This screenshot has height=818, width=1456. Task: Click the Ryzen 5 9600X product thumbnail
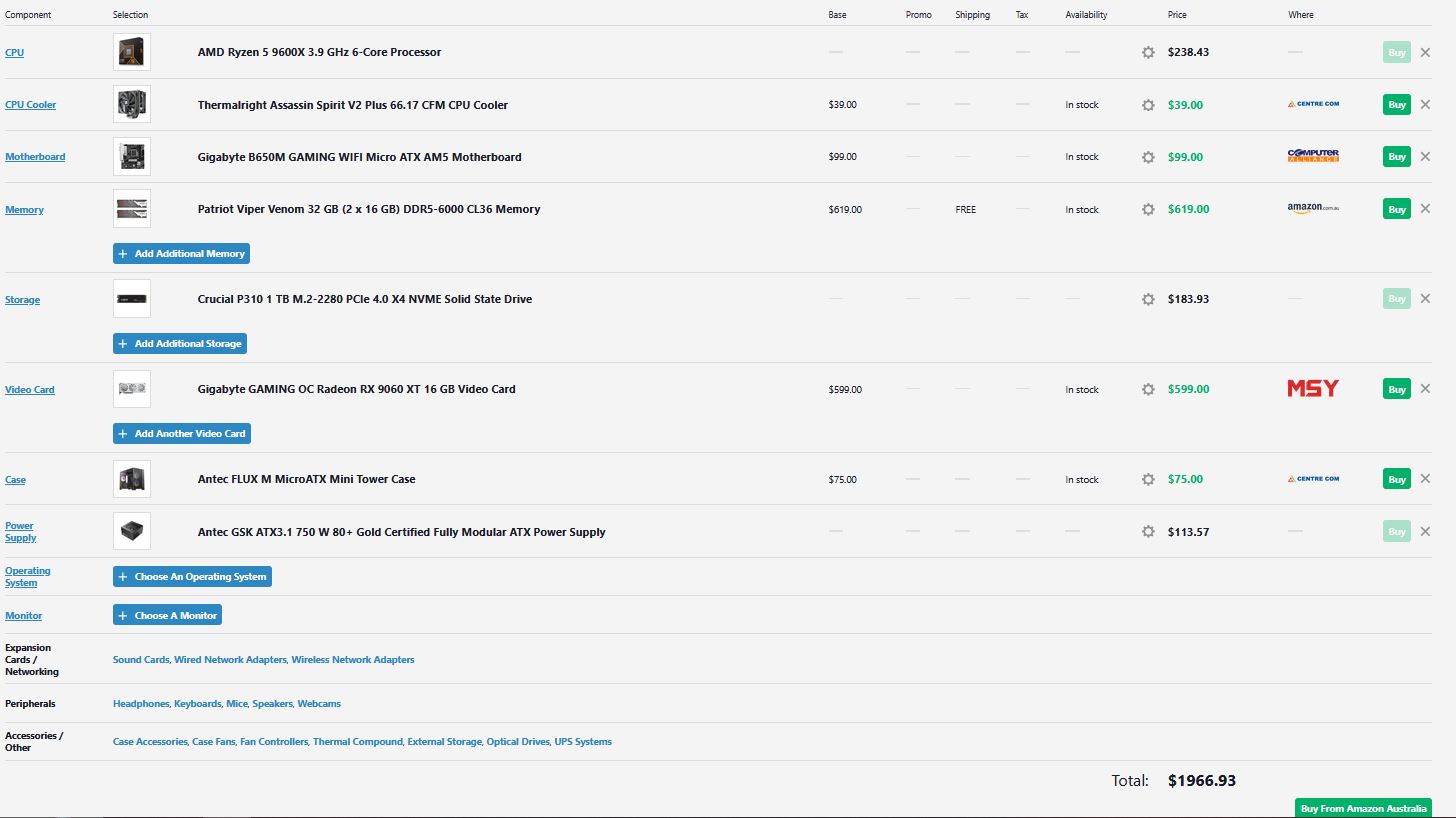point(132,52)
